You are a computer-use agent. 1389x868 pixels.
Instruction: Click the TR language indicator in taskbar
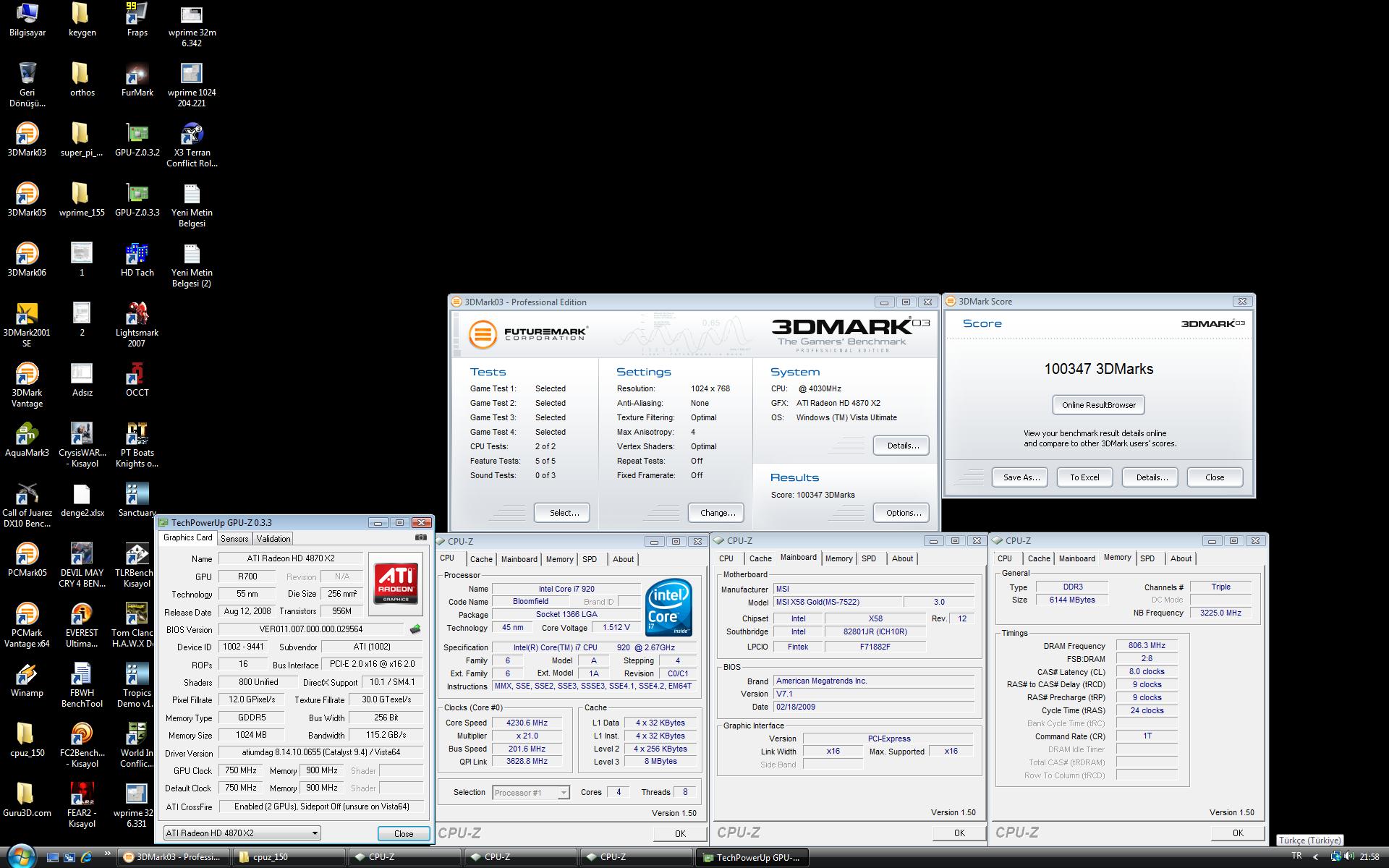pos(1296,856)
